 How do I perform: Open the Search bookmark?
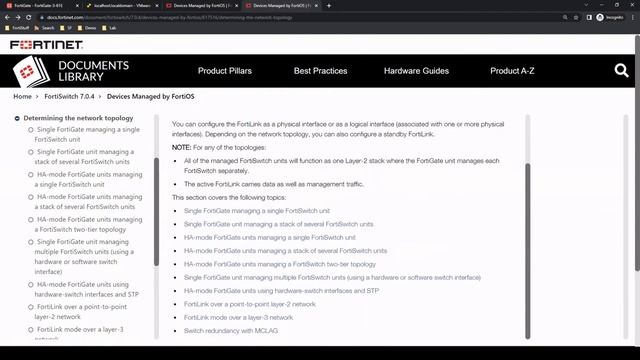[x=44, y=28]
